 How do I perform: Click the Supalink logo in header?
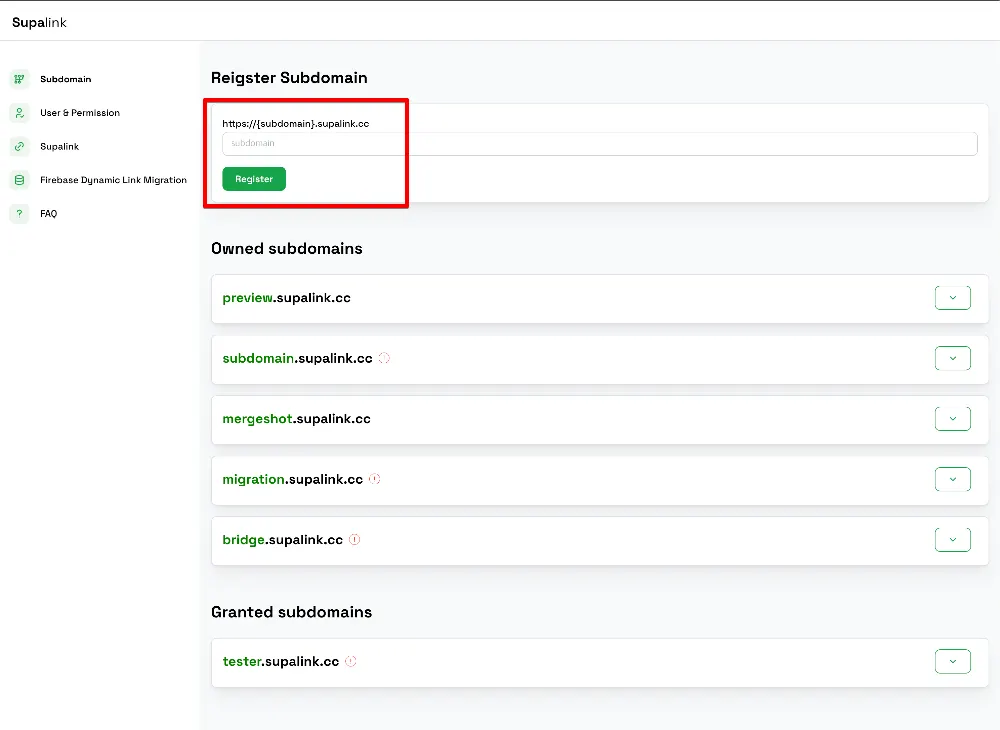click(39, 22)
